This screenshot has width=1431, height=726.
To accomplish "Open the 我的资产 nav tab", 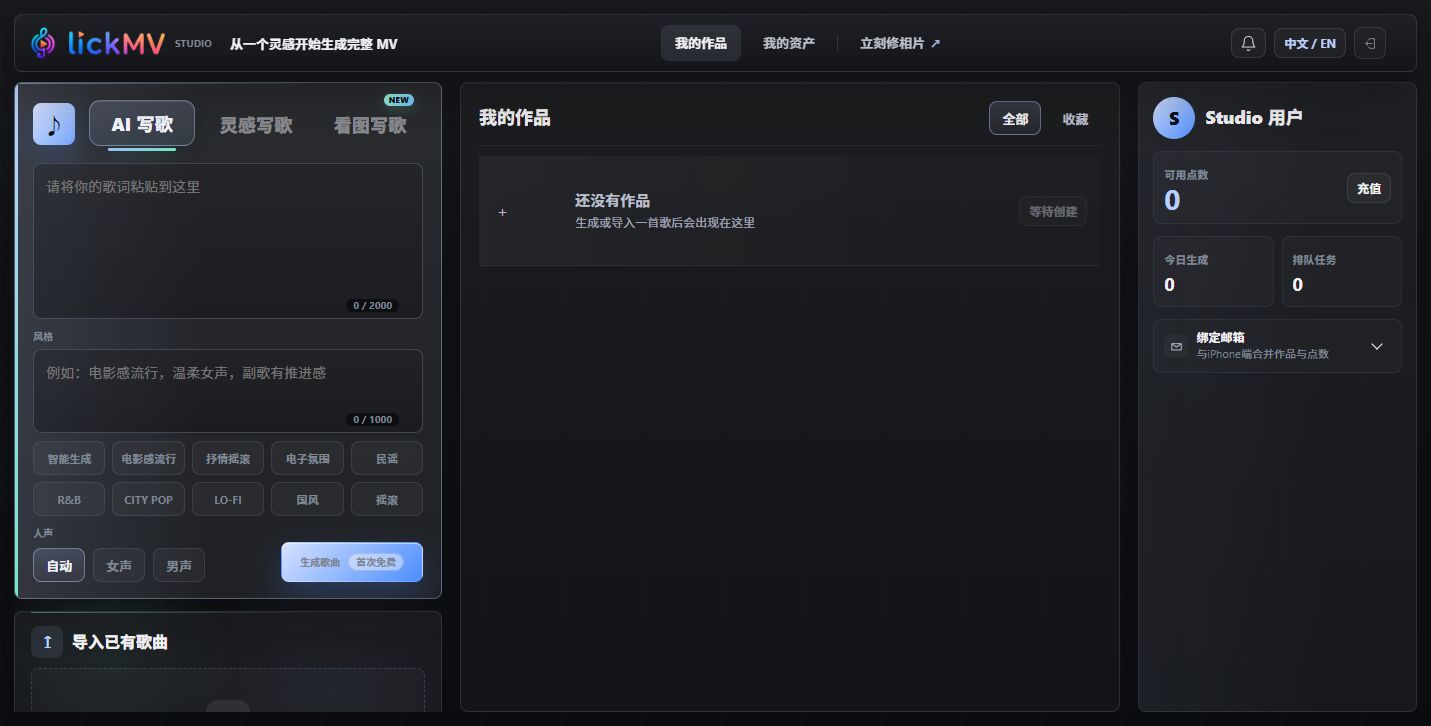I will point(789,43).
